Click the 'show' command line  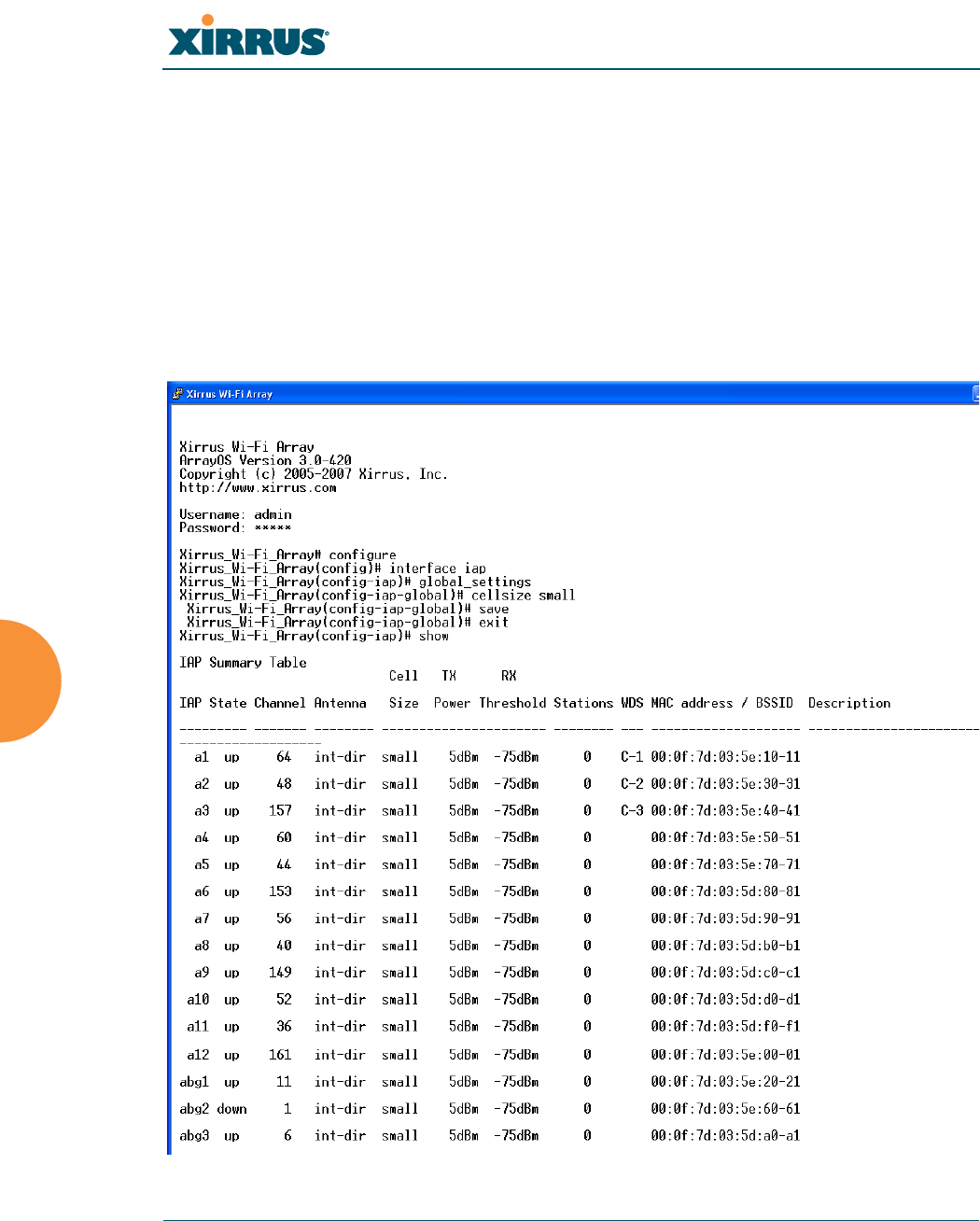pyautogui.click(x=314, y=637)
